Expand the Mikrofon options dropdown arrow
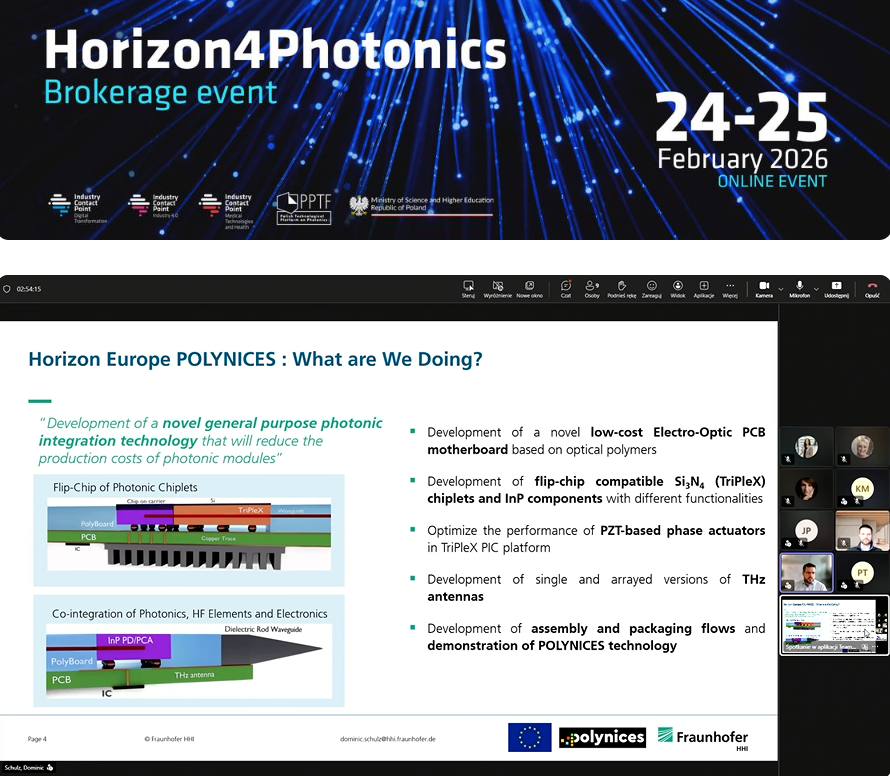 click(816, 289)
